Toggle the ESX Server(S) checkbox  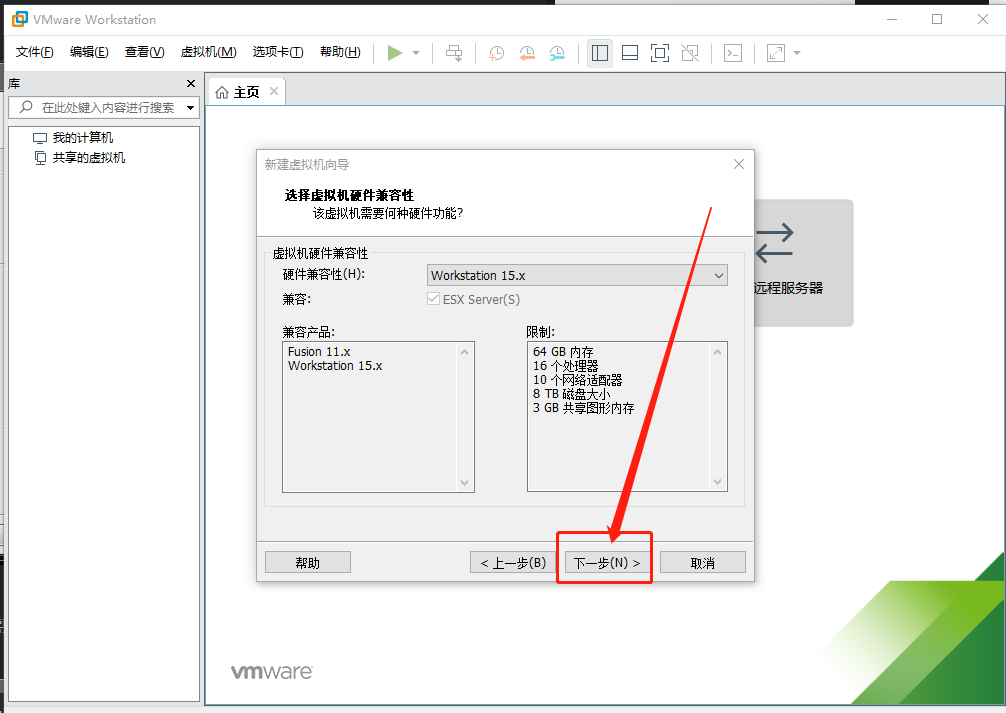[x=434, y=299]
